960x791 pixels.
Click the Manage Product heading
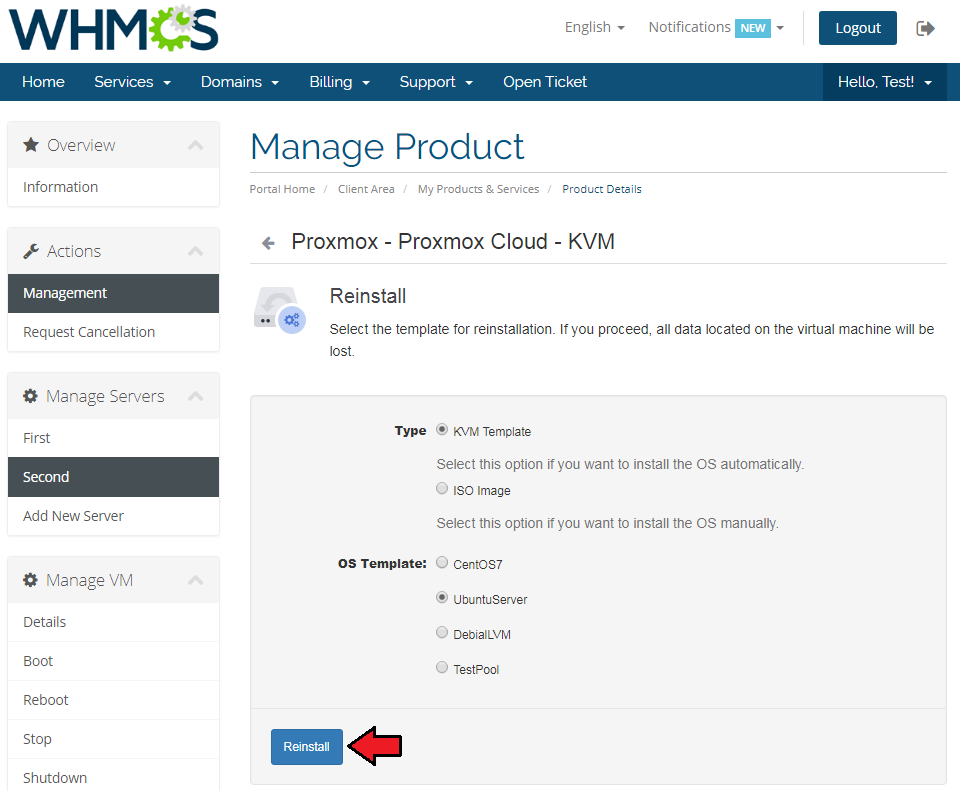tap(388, 147)
